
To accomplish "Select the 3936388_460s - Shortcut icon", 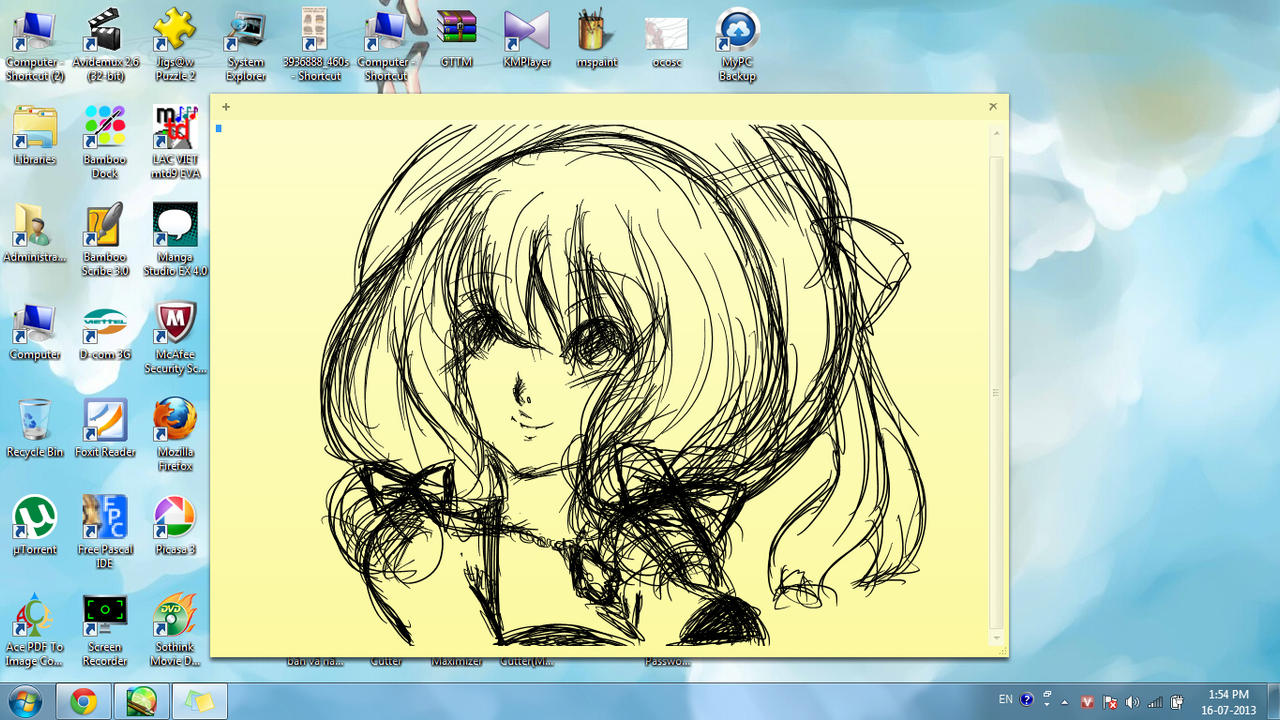I will point(315,46).
